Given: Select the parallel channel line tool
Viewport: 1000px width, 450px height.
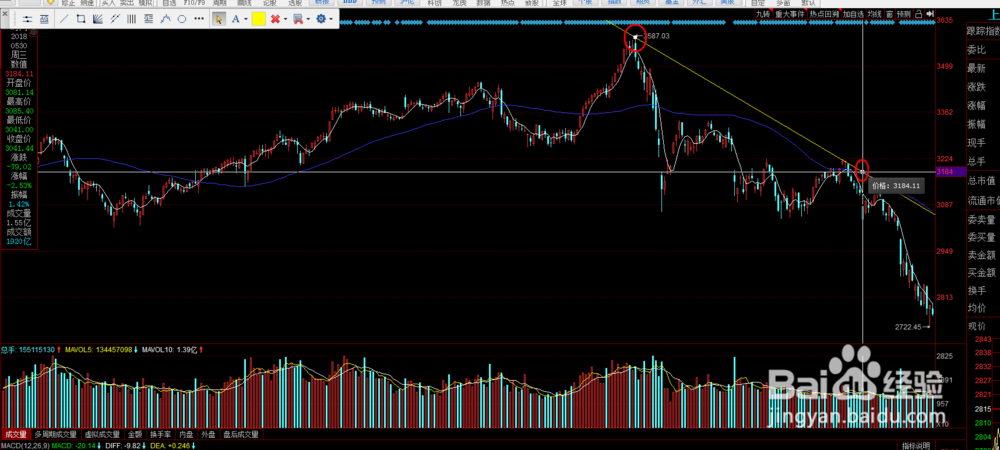Looking at the screenshot, I should pyautogui.click(x=115, y=19).
